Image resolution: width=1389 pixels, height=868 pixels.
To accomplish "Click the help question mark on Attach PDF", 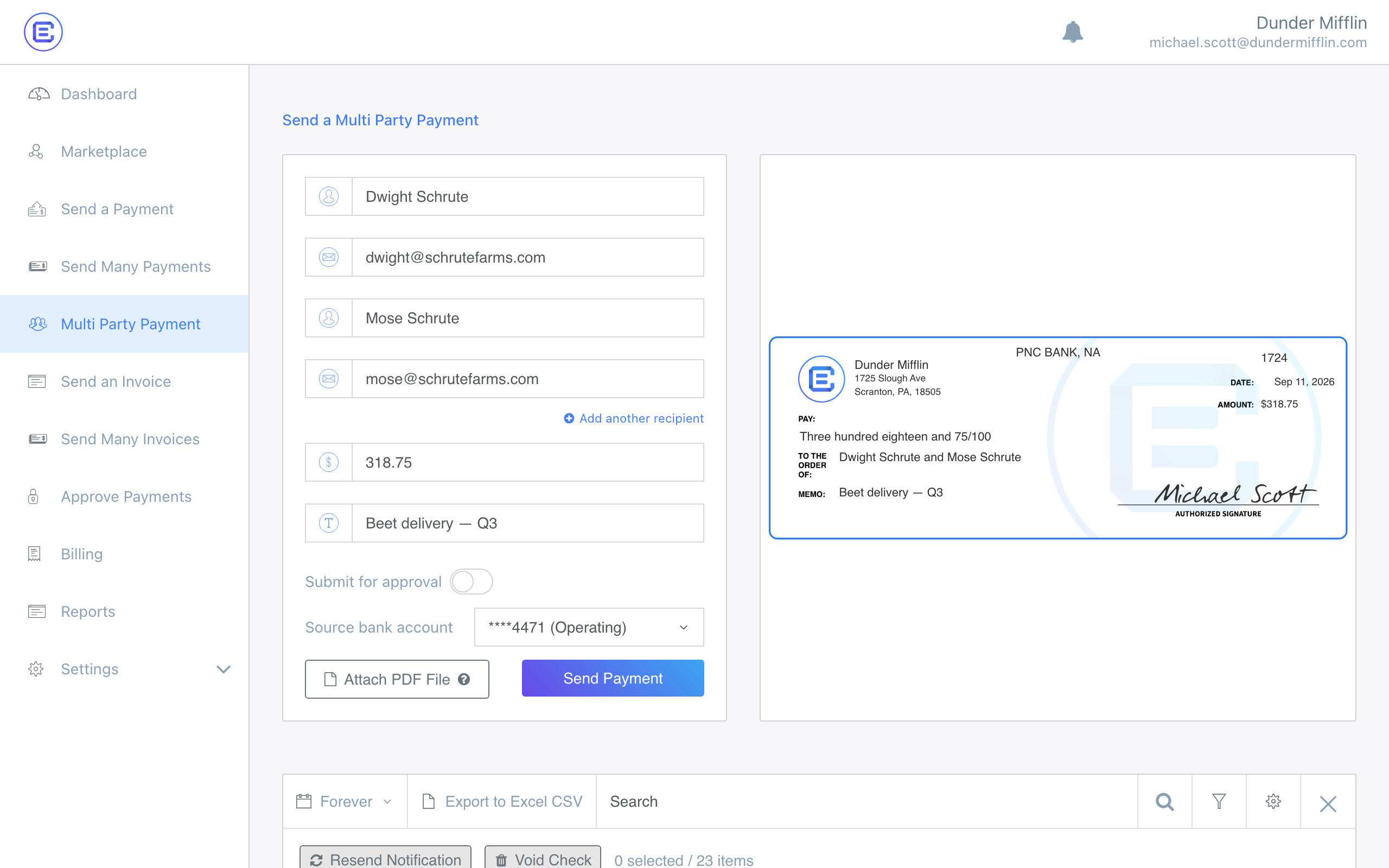I will coord(464,679).
